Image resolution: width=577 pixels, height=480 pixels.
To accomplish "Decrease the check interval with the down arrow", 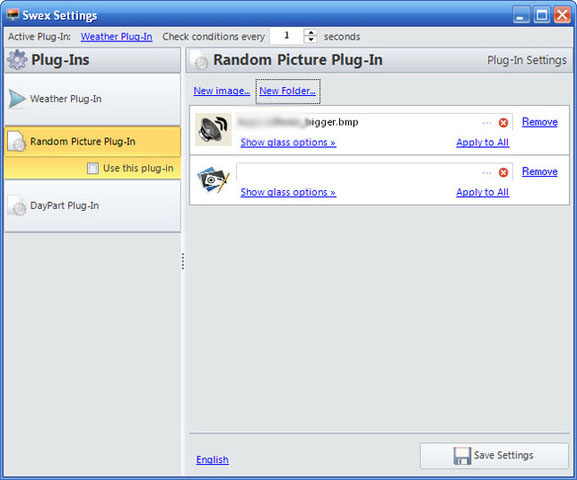I will [311, 39].
